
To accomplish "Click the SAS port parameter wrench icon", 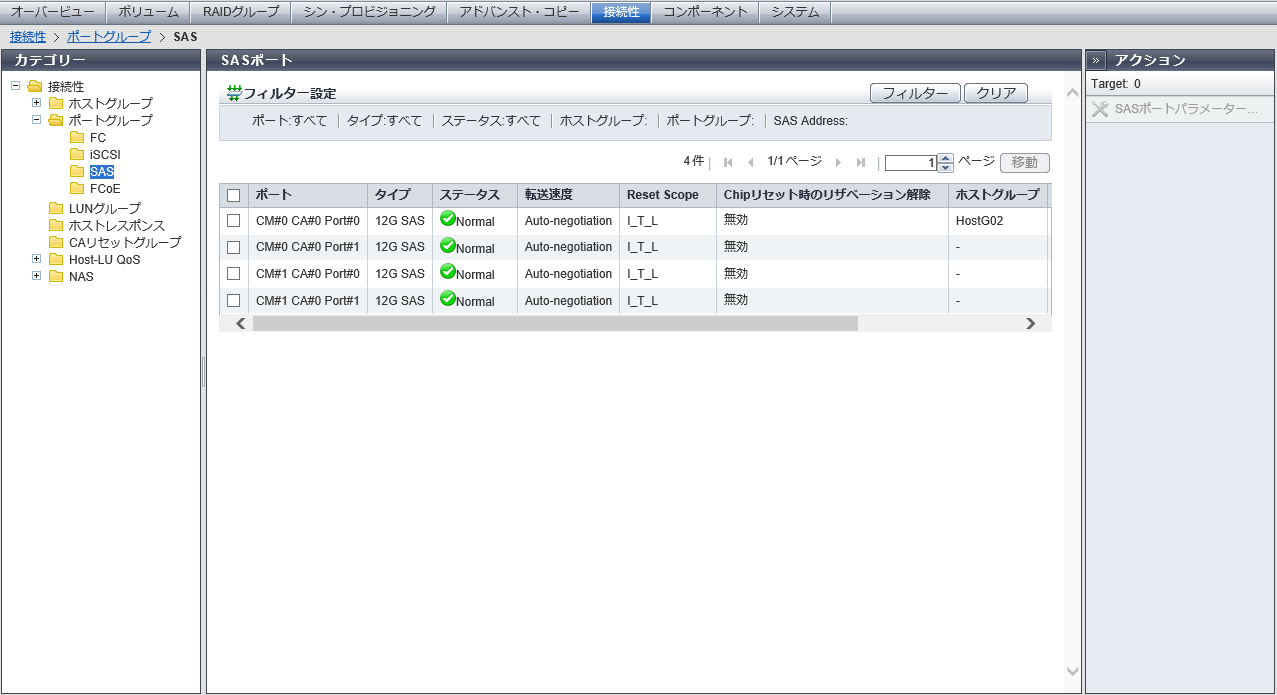I will [1100, 109].
